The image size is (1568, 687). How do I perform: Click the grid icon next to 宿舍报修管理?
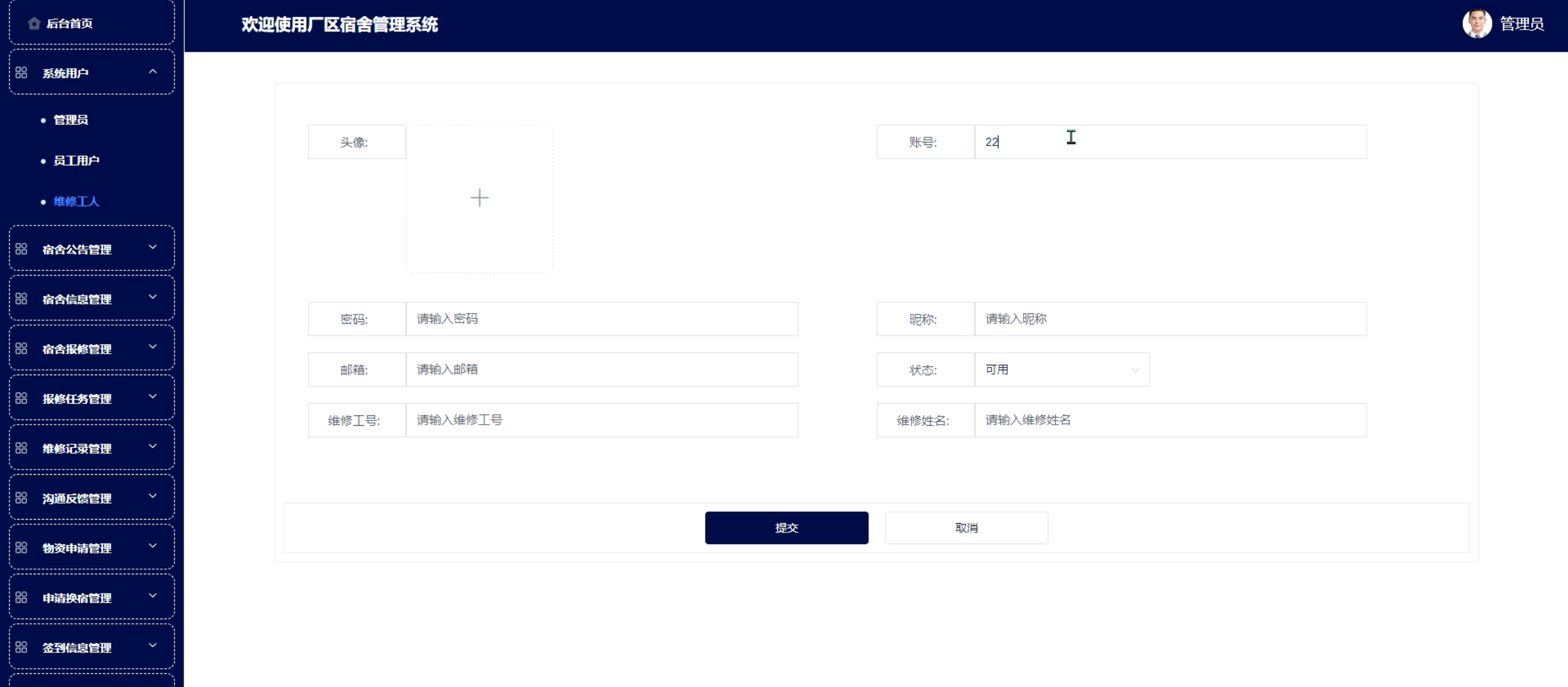pyautogui.click(x=21, y=349)
